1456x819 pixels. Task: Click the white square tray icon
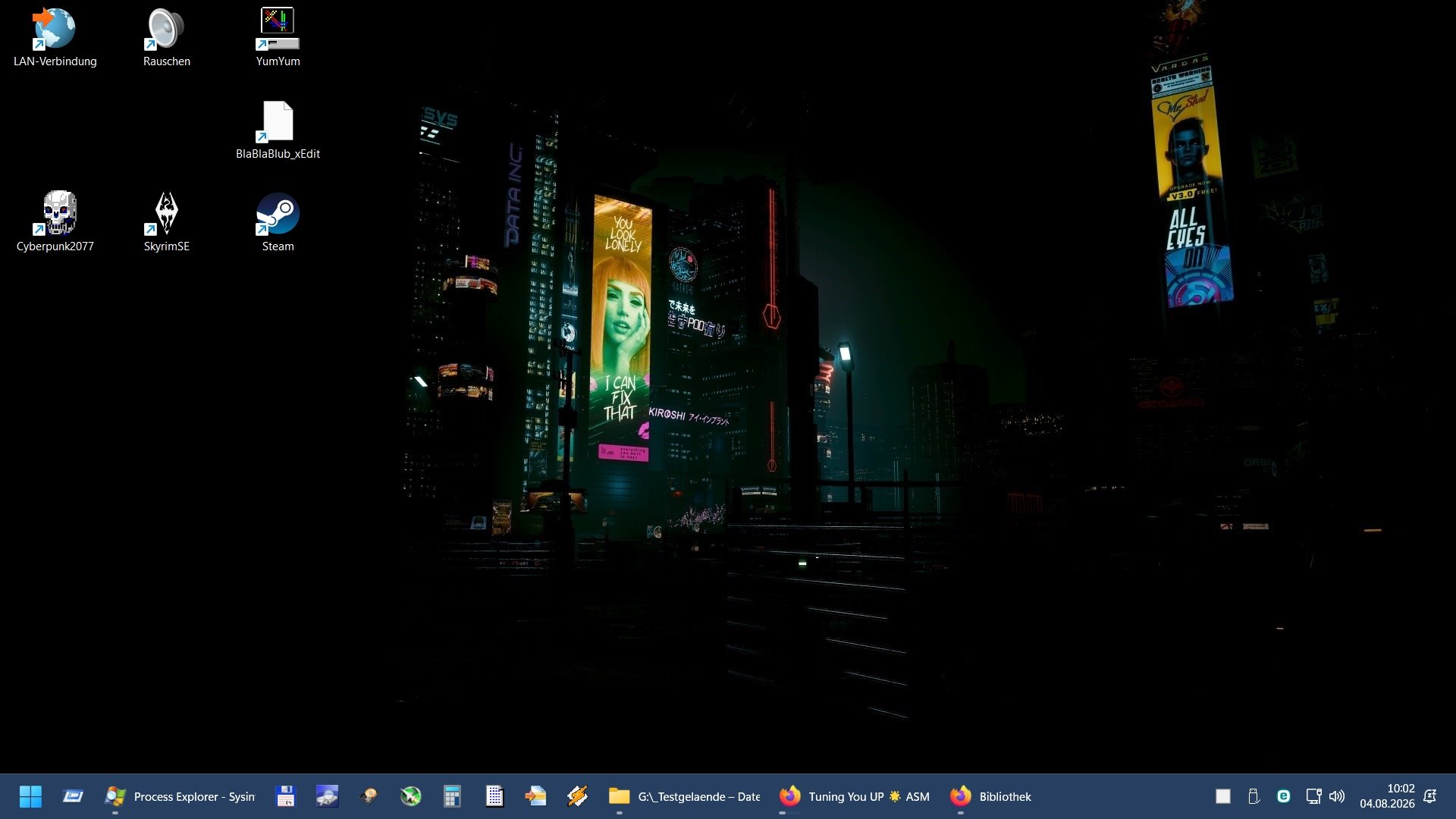pyautogui.click(x=1222, y=796)
